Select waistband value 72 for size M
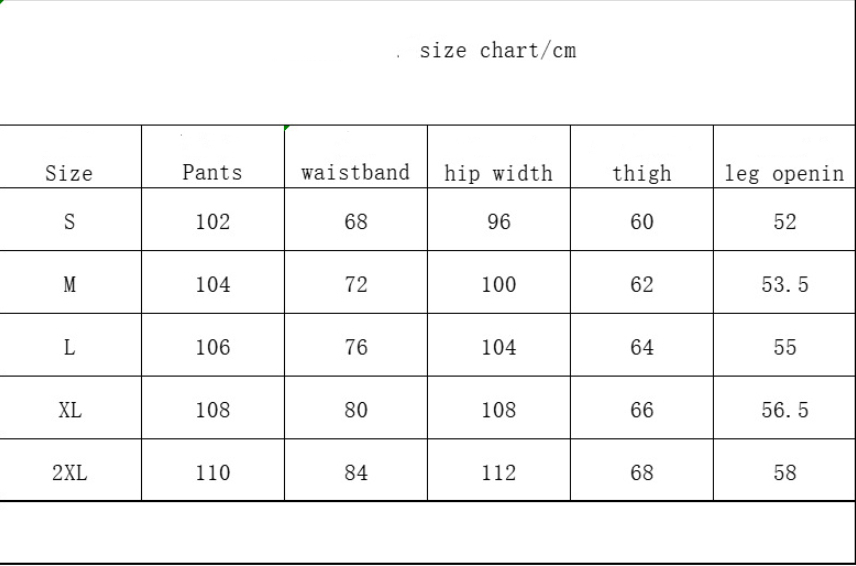This screenshot has width=856, height=566. point(356,285)
